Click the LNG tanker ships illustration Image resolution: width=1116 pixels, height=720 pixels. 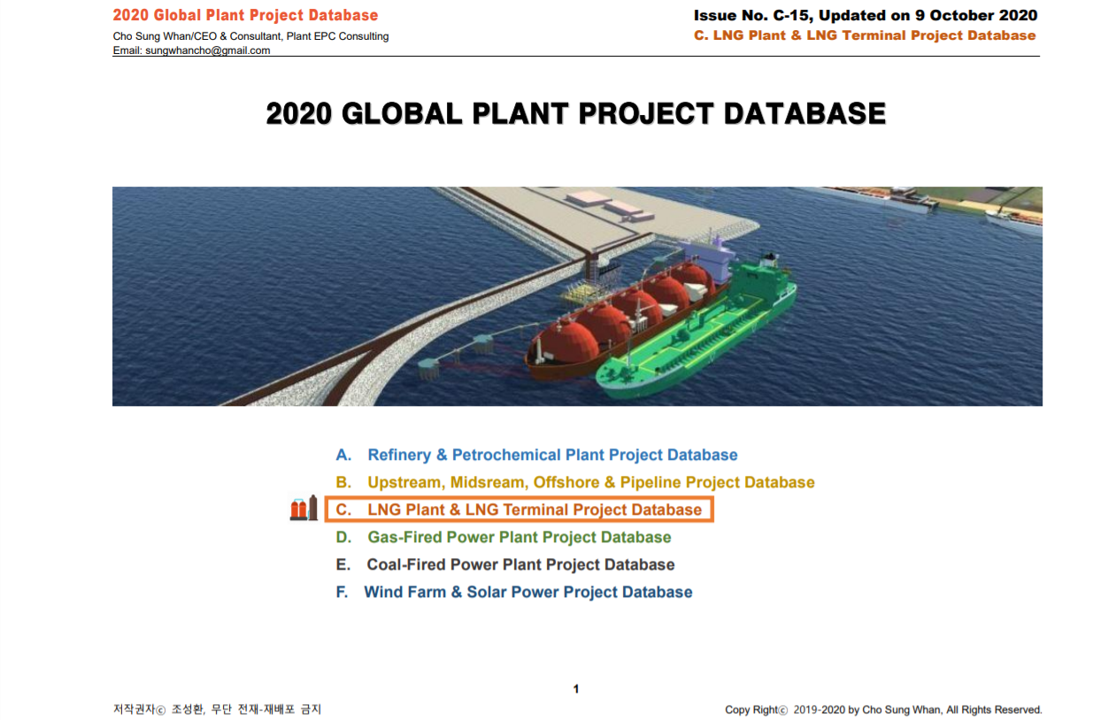coord(577,297)
